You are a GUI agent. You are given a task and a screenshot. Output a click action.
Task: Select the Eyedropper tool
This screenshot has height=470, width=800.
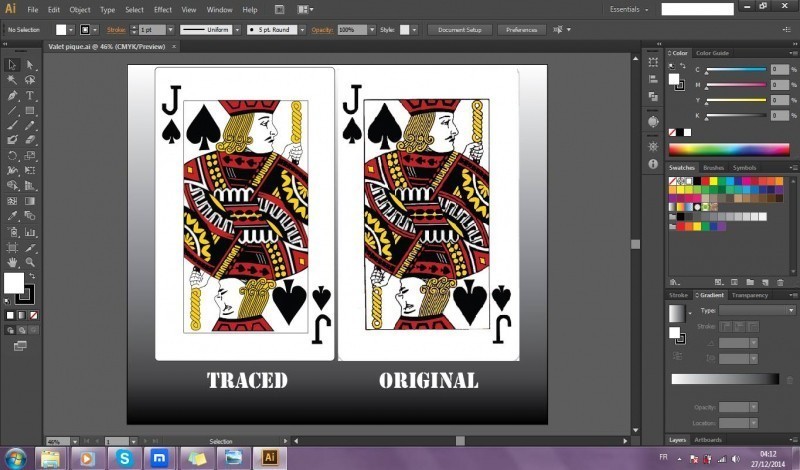click(12, 216)
